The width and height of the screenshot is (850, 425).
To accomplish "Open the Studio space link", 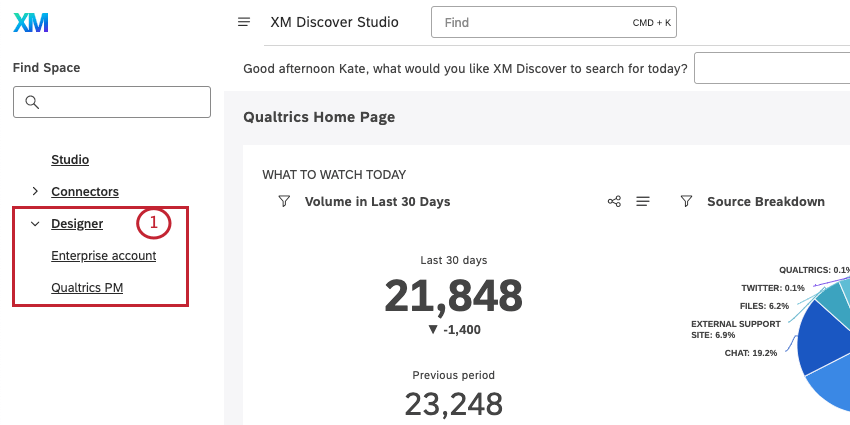I will pos(70,159).
